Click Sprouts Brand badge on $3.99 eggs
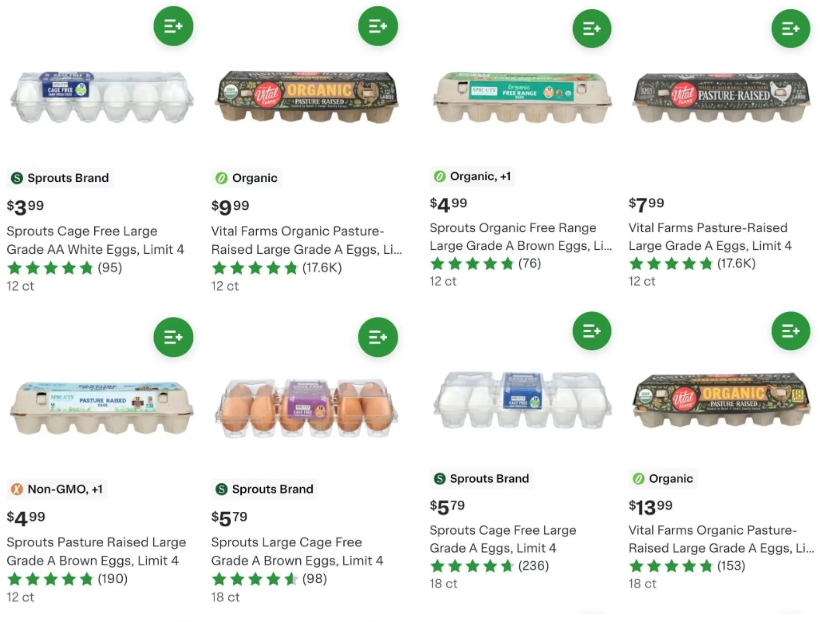 pos(60,178)
